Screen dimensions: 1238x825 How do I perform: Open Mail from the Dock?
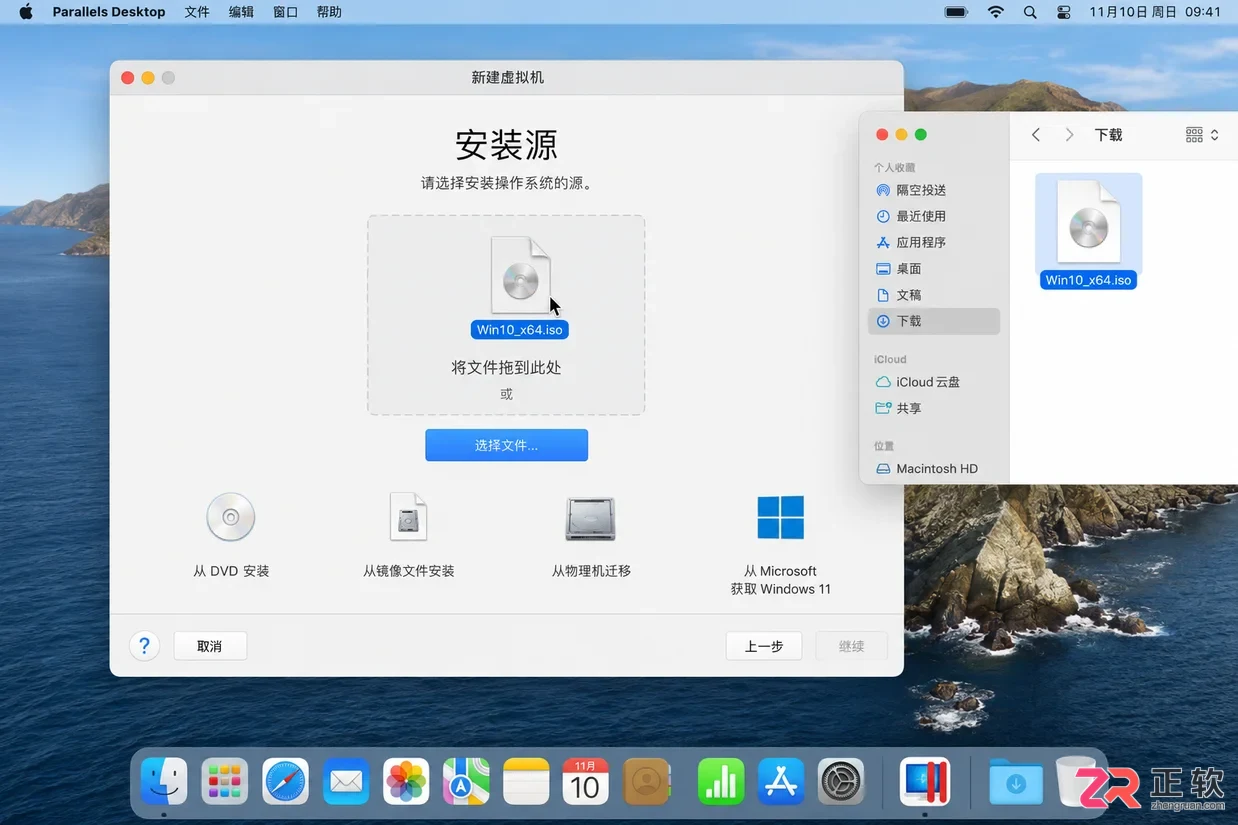[346, 781]
